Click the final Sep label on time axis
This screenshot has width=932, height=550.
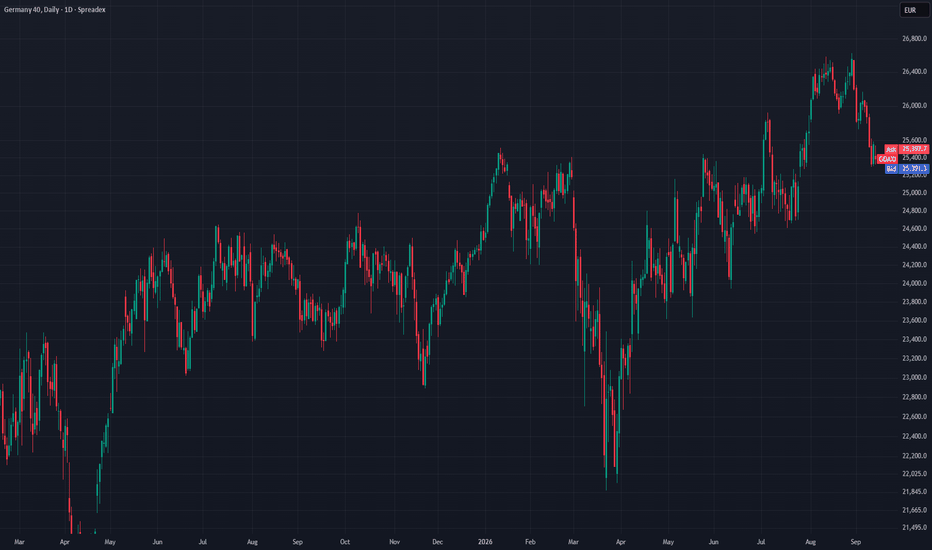coord(855,542)
